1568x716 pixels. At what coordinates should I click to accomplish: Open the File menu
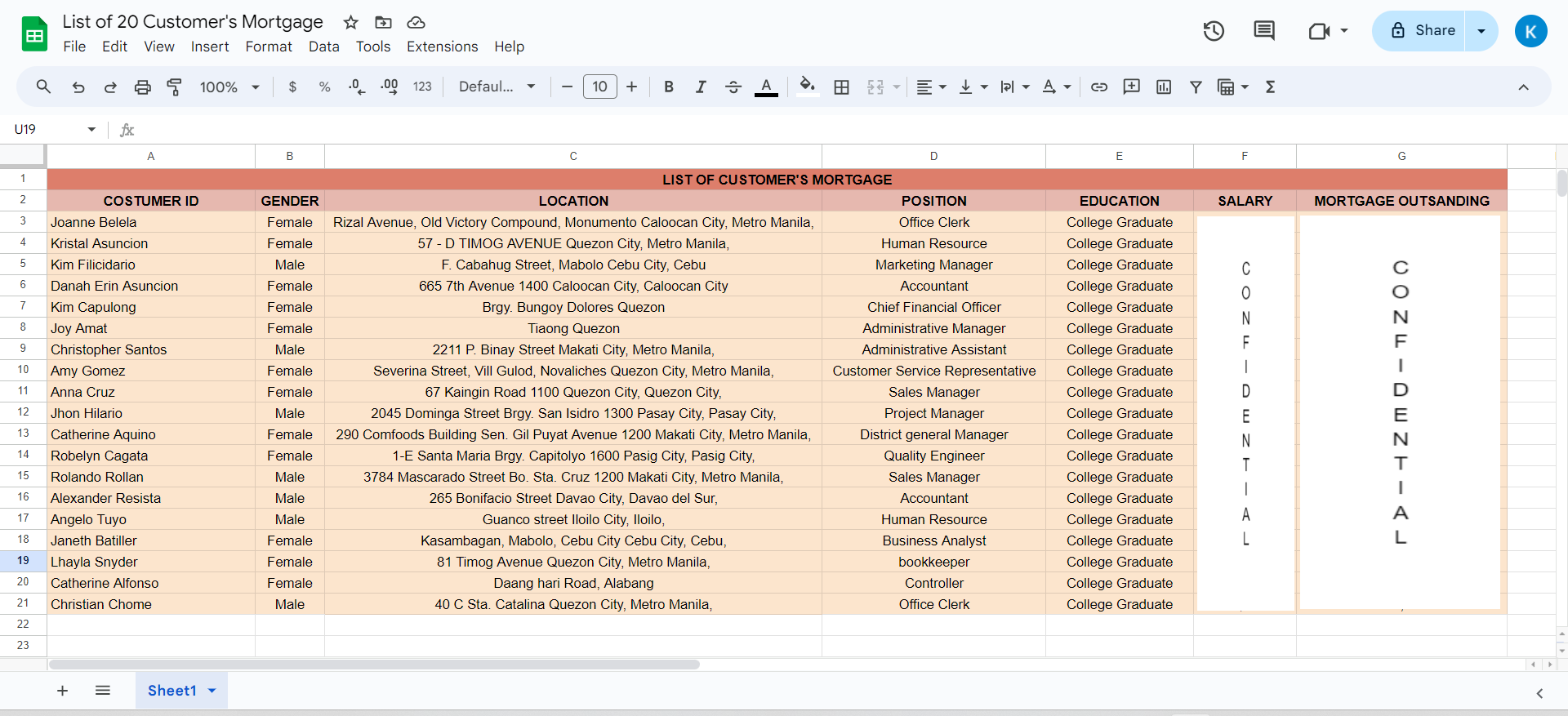coord(74,47)
